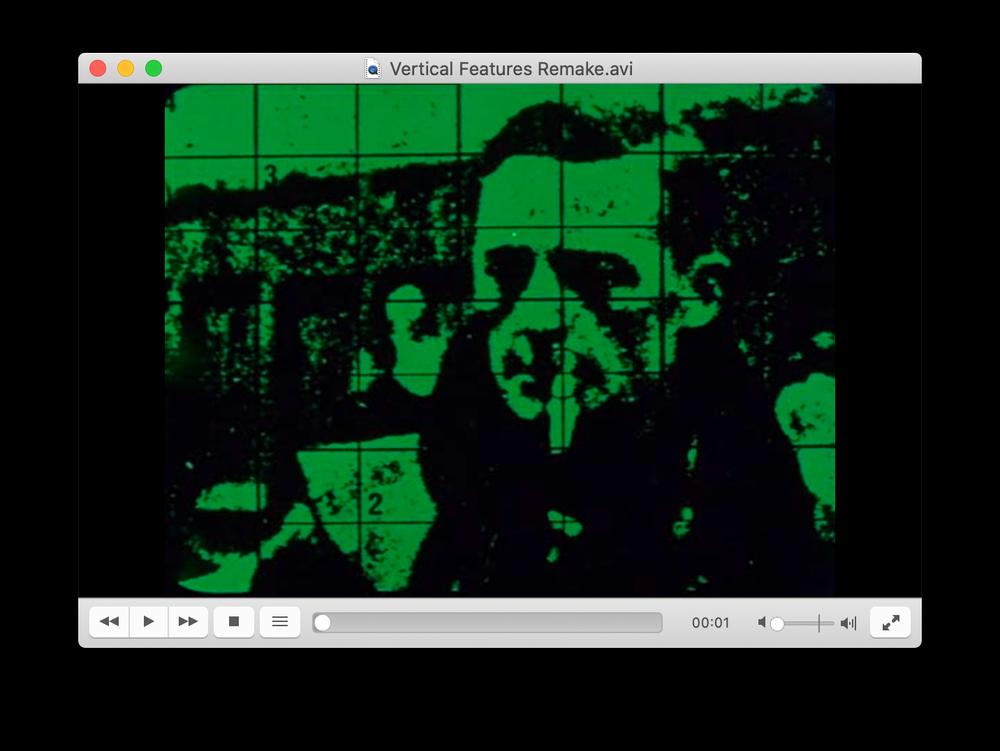The image size is (1000, 751).
Task: Click the rewind (previous) button
Action: click(109, 622)
